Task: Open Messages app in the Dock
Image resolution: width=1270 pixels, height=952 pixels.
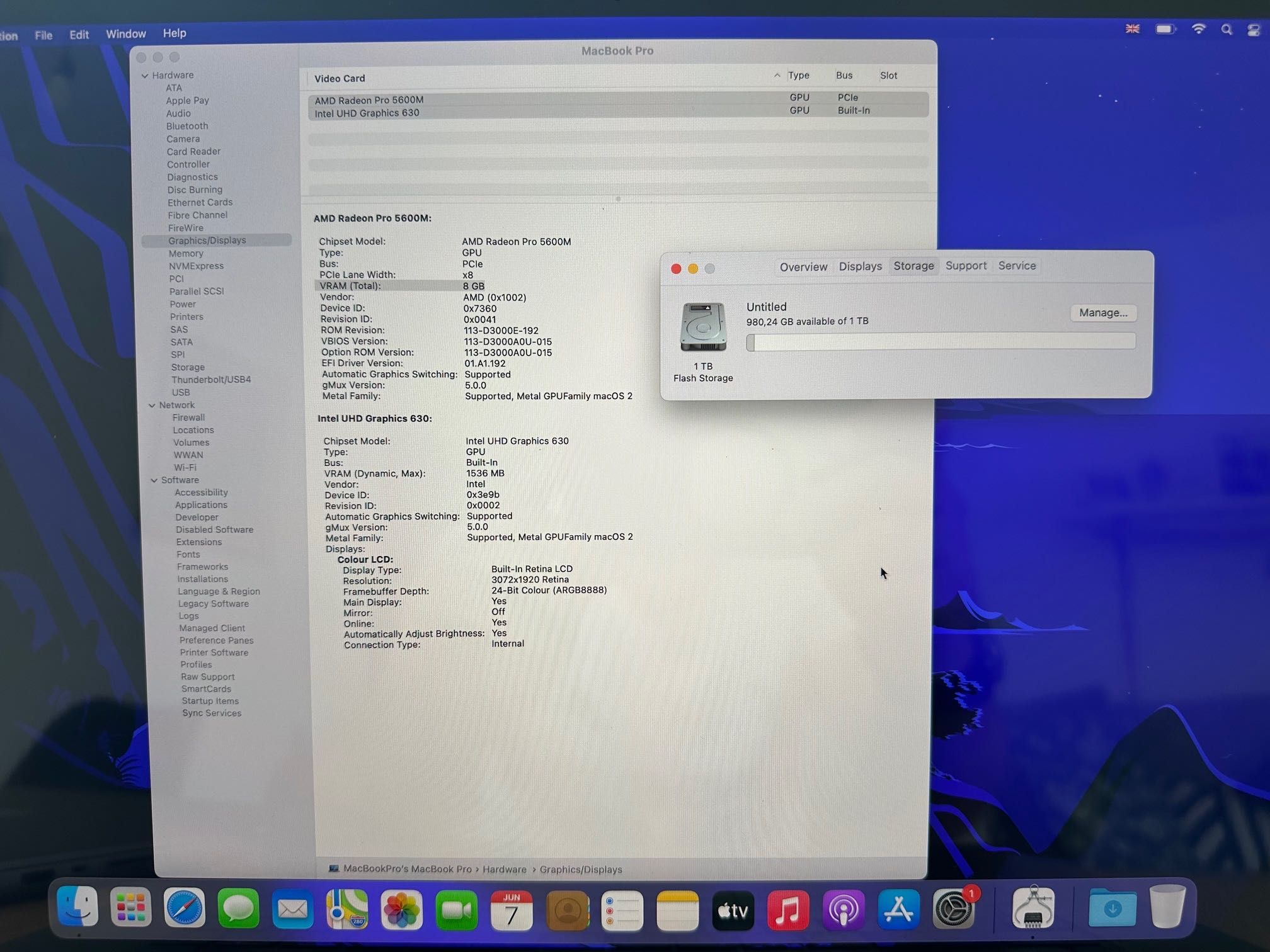Action: pyautogui.click(x=238, y=908)
